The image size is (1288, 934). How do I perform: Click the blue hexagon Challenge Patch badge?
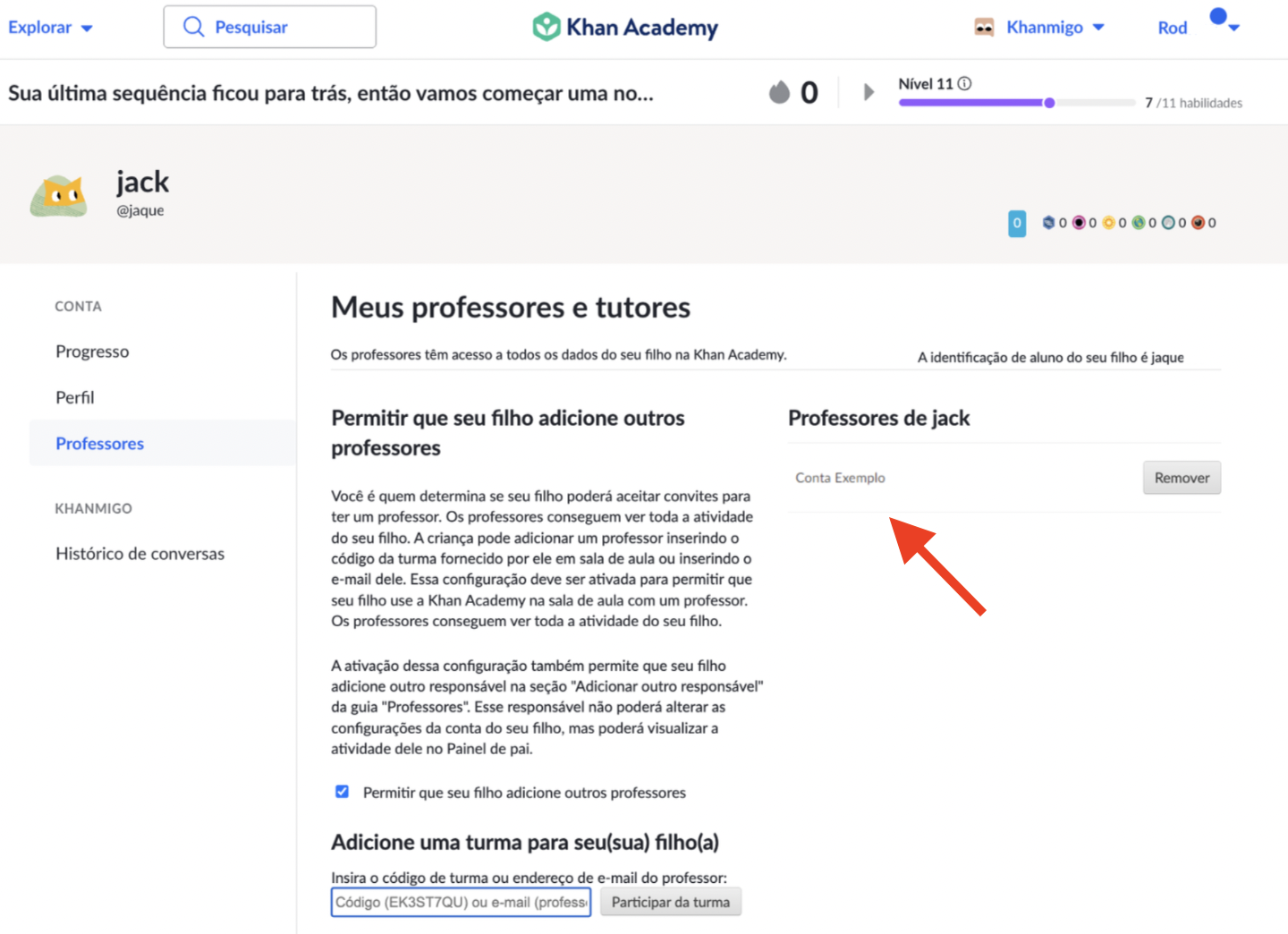tap(1048, 222)
